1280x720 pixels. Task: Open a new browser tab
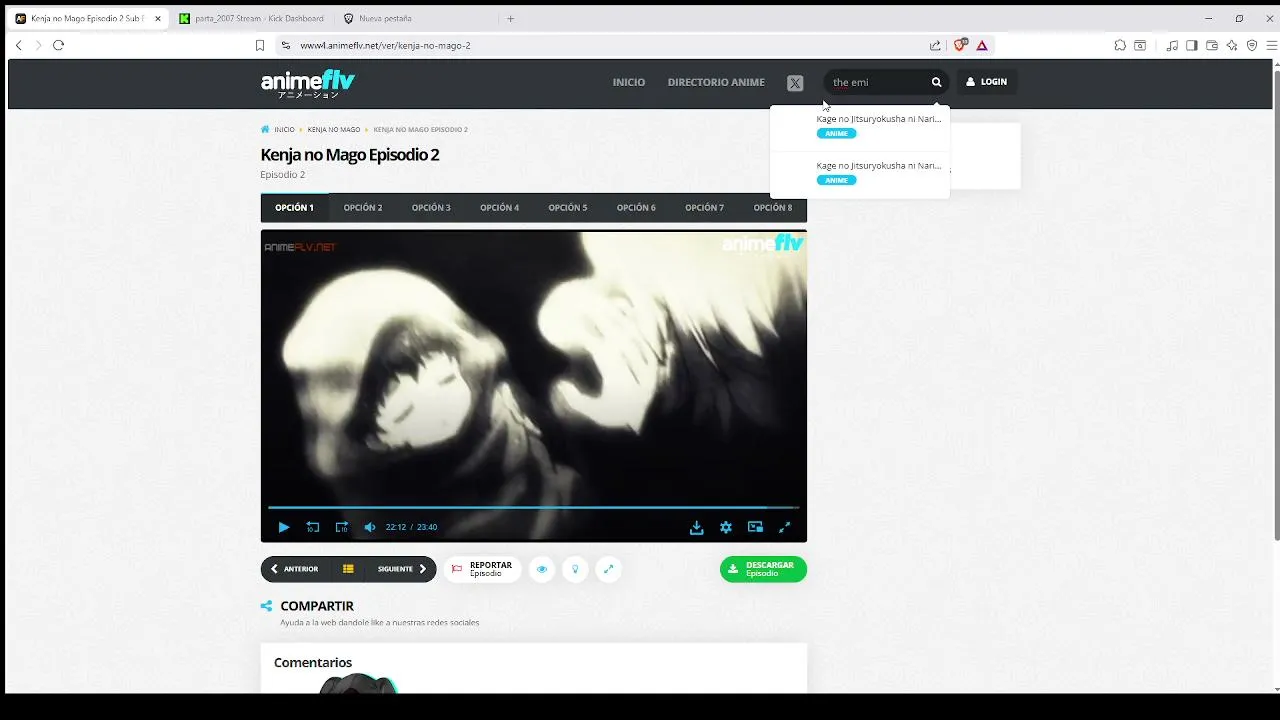[x=511, y=18]
